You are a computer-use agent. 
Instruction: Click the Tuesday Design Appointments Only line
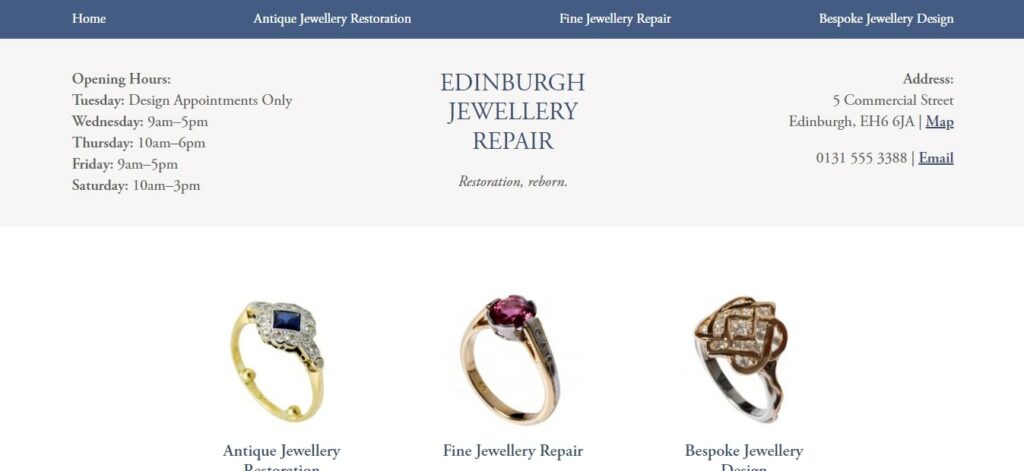tap(182, 101)
